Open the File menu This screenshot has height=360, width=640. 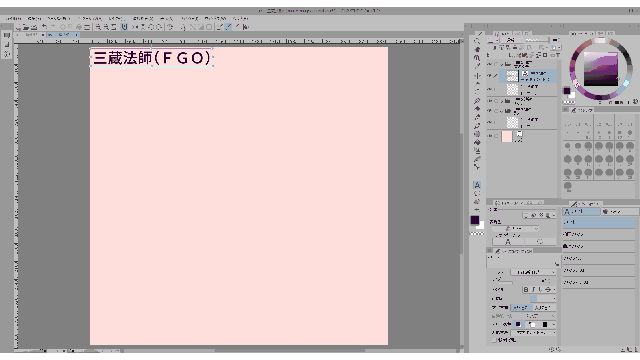pyautogui.click(x=13, y=18)
